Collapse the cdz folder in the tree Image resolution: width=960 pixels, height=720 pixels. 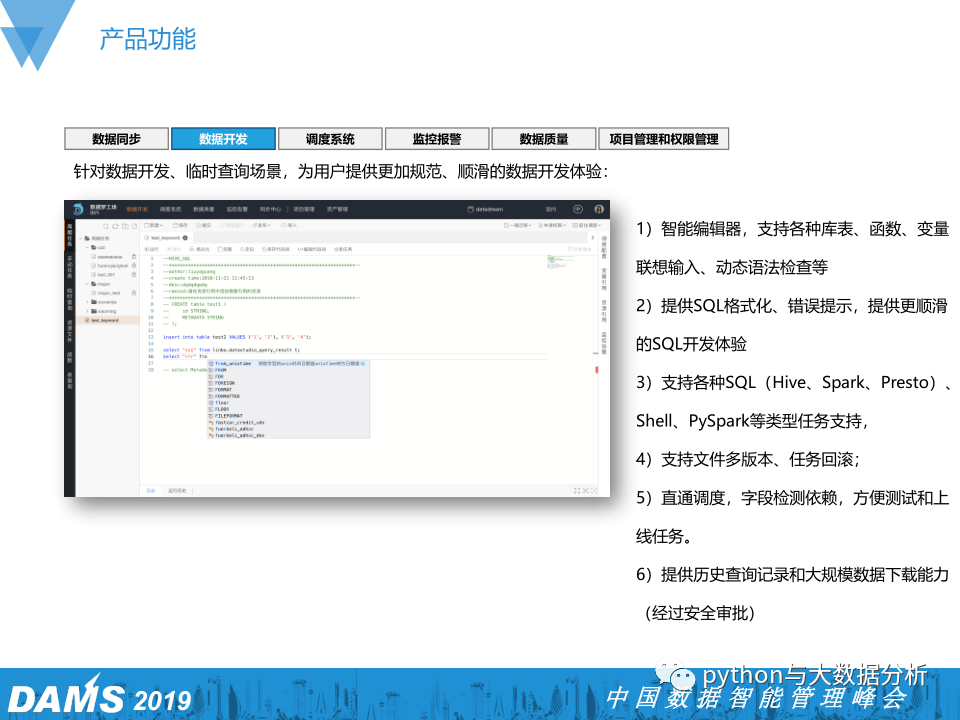pos(87,247)
